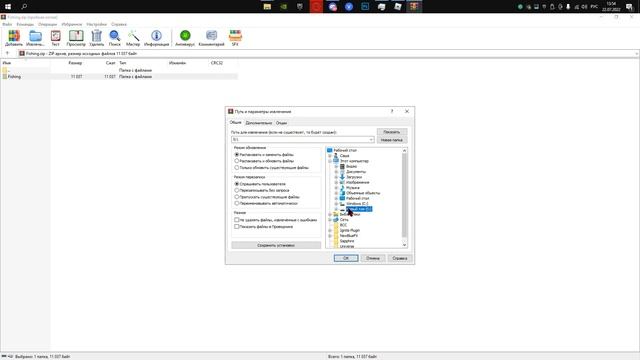Enable 'Показать файлы в Проводнике' checkbox
This screenshot has height=360, width=640.
tap(237, 227)
